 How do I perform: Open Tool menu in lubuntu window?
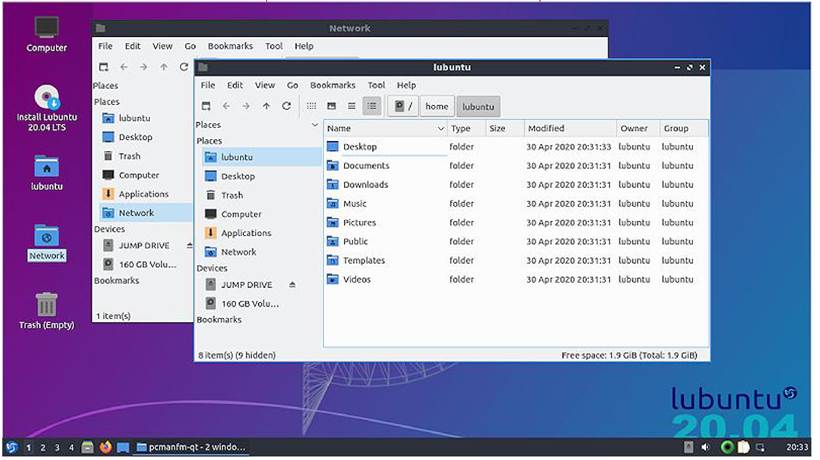(x=376, y=85)
